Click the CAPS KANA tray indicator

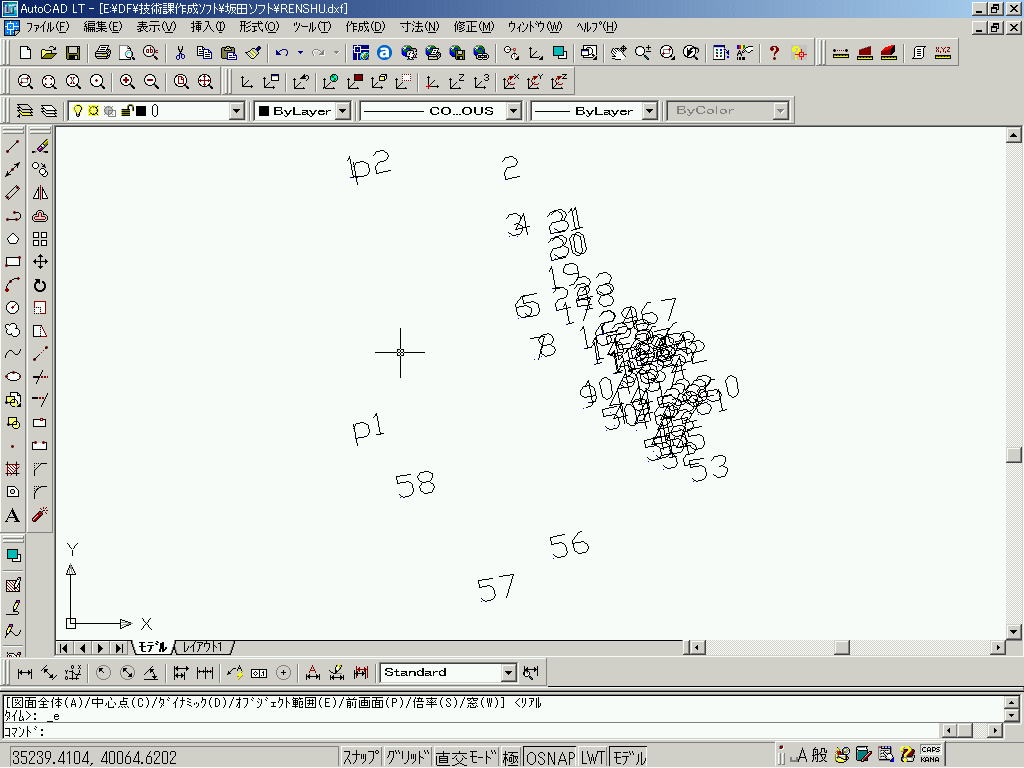(x=931, y=754)
